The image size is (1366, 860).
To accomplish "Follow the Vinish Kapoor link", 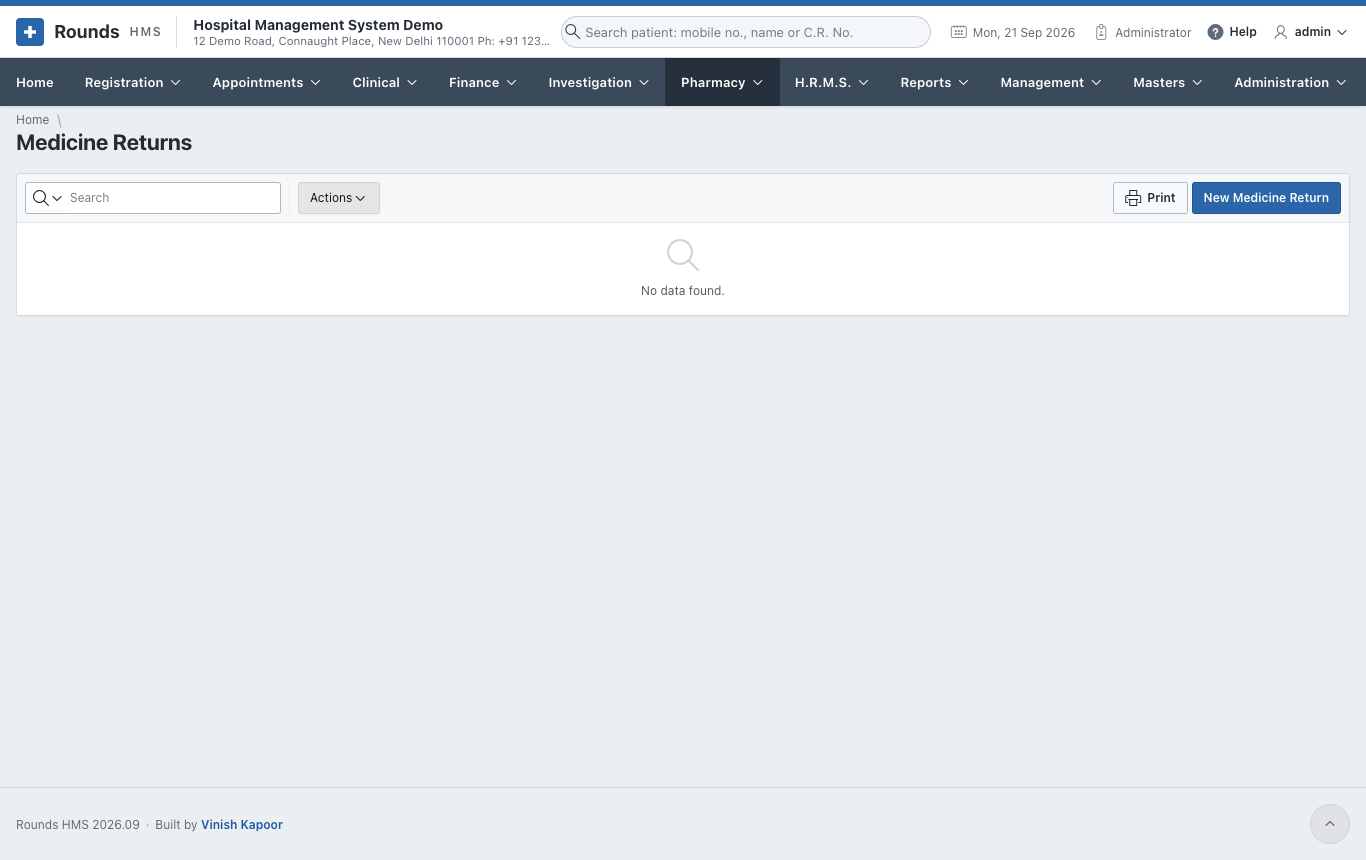I will click(242, 825).
